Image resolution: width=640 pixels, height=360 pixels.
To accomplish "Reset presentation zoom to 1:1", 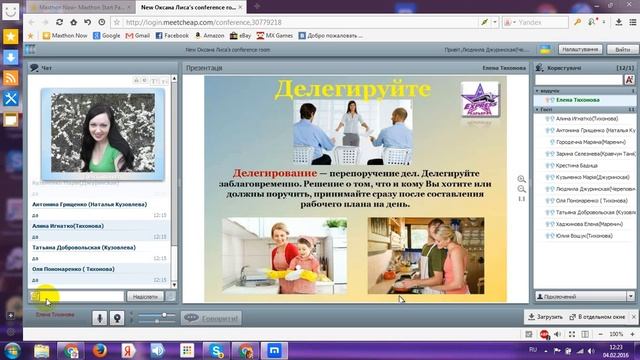I will (x=521, y=199).
